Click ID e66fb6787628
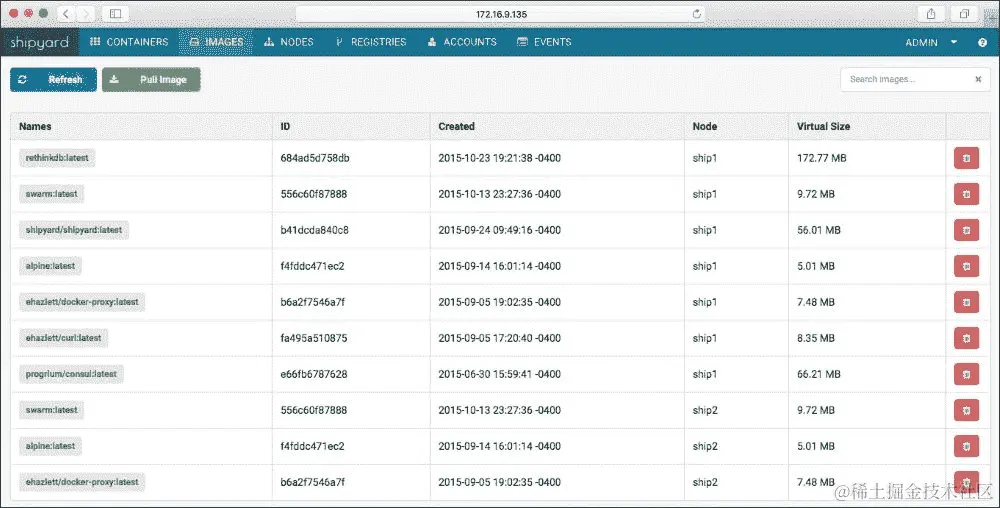 point(314,374)
